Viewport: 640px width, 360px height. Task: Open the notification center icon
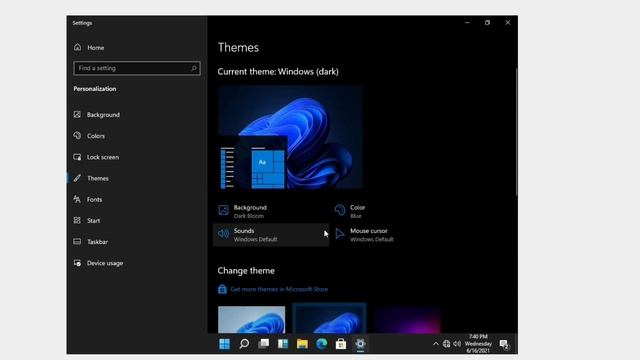pyautogui.click(x=504, y=344)
